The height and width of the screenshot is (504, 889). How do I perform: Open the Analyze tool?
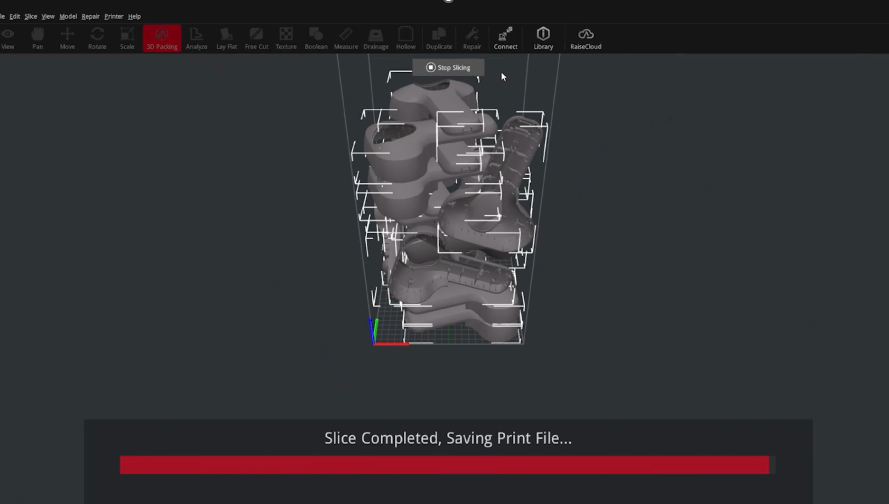[197, 39]
